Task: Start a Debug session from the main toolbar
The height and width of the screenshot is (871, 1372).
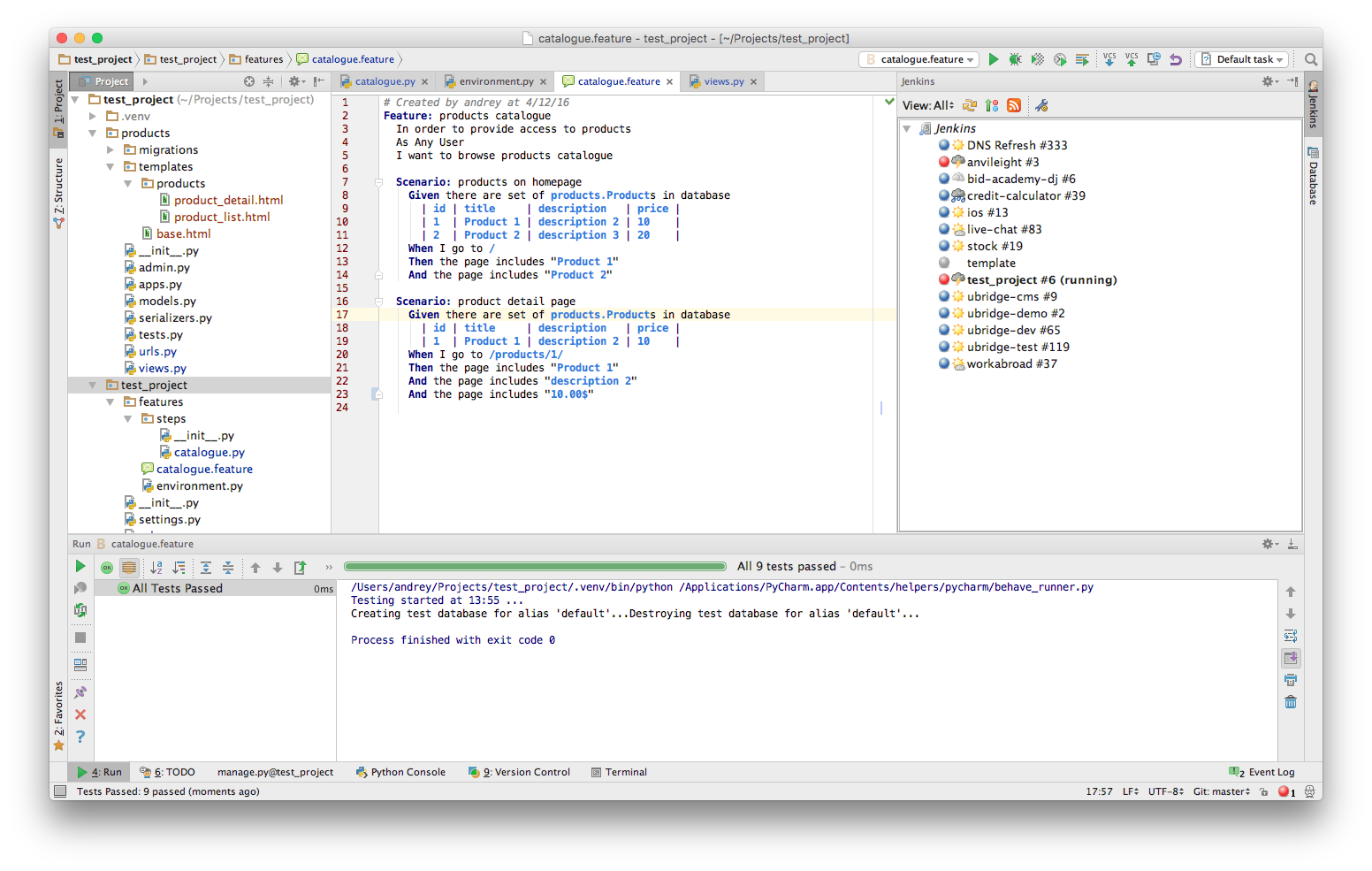Action: click(x=1015, y=59)
